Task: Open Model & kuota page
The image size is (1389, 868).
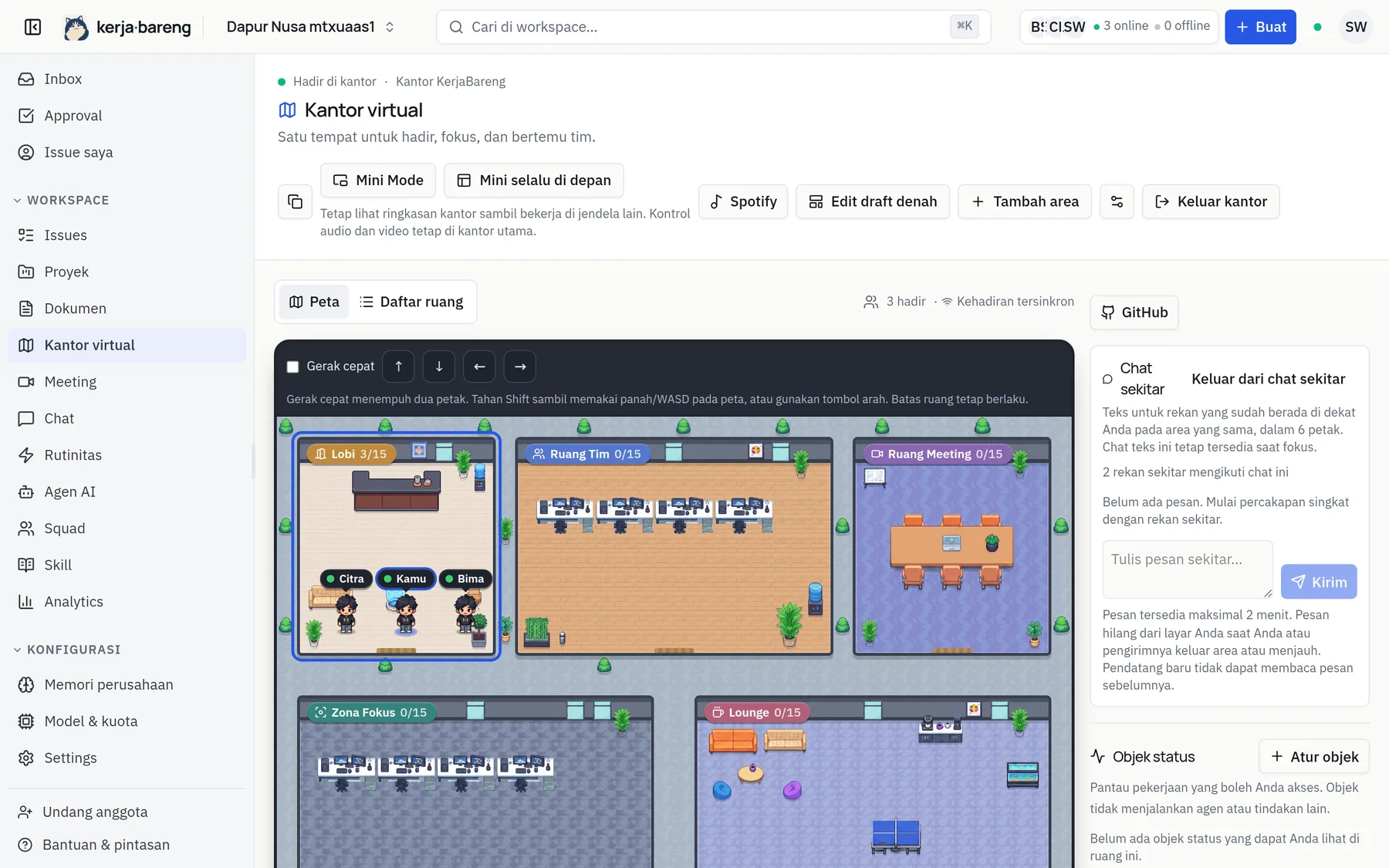Action: (x=127, y=721)
